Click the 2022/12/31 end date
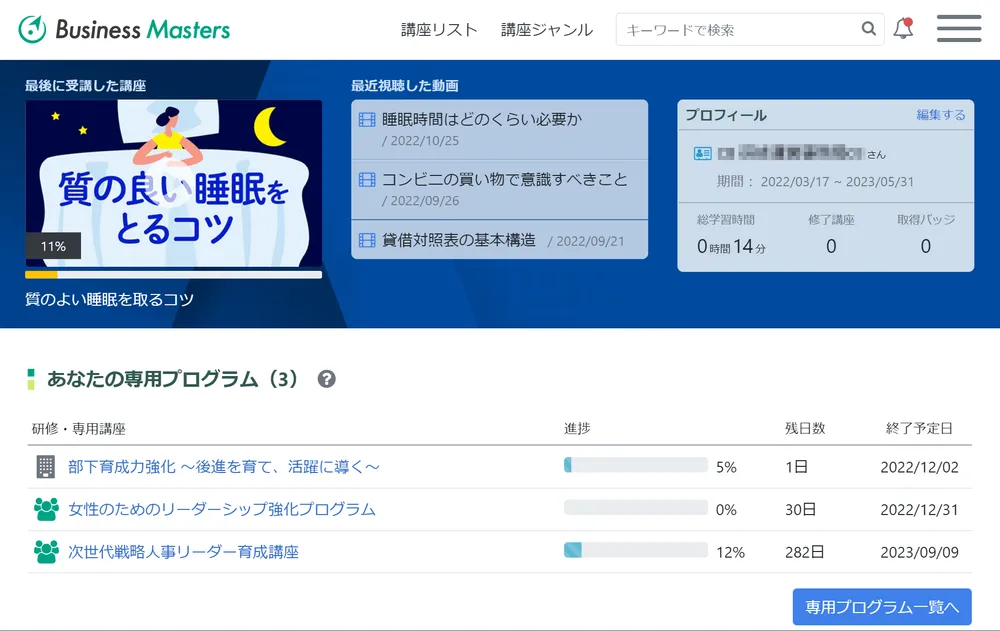 (919, 510)
